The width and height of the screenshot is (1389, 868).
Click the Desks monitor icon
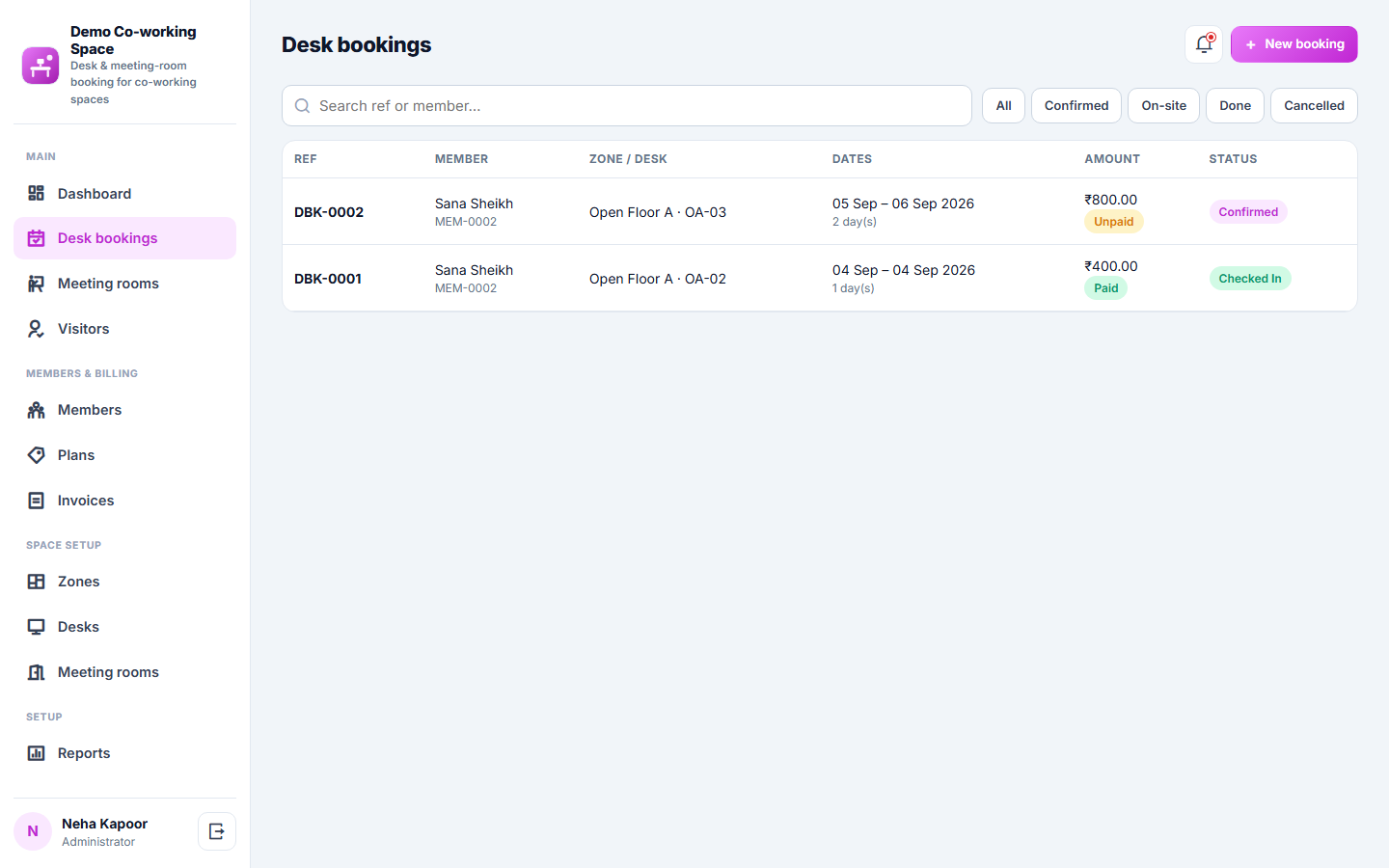(37, 627)
